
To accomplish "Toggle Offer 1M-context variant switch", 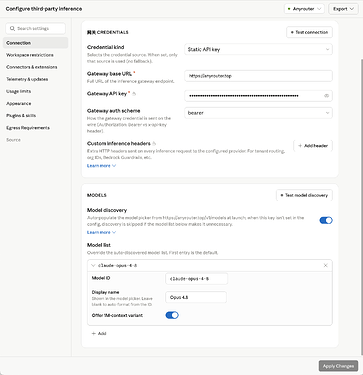I will click(x=172, y=315).
